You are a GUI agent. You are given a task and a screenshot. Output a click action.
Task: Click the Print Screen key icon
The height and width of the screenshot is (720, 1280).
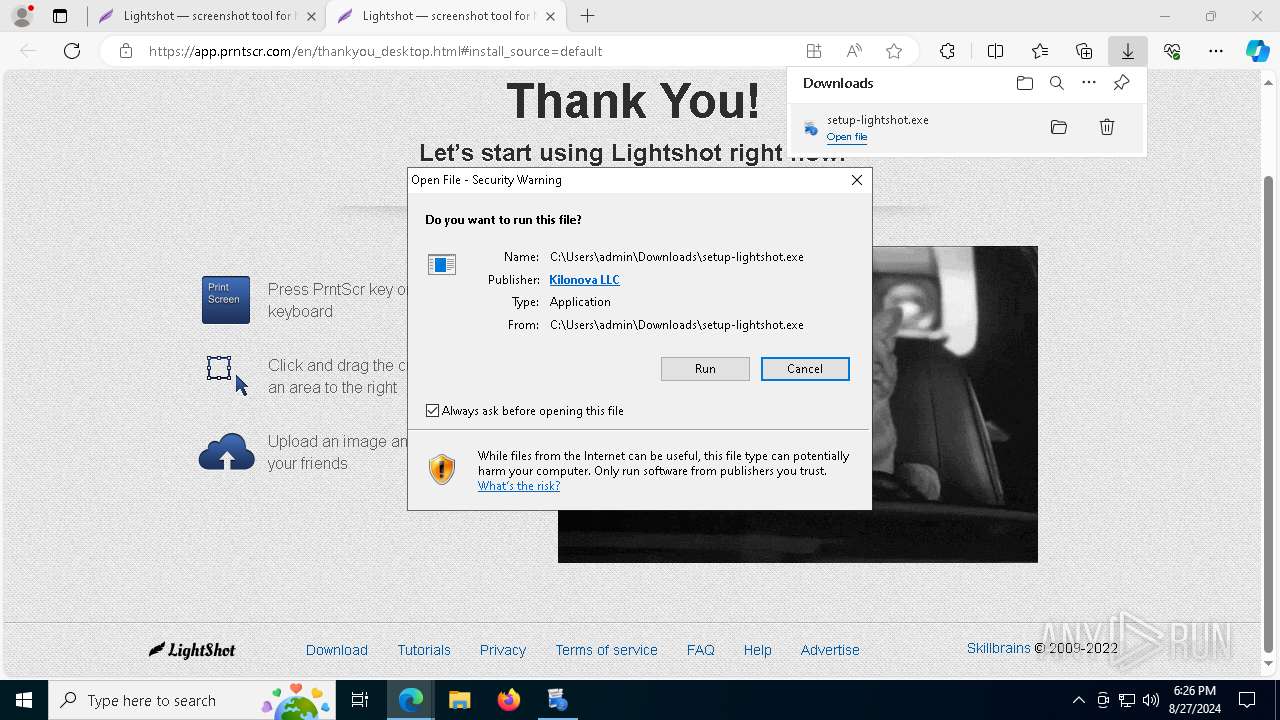tap(226, 300)
